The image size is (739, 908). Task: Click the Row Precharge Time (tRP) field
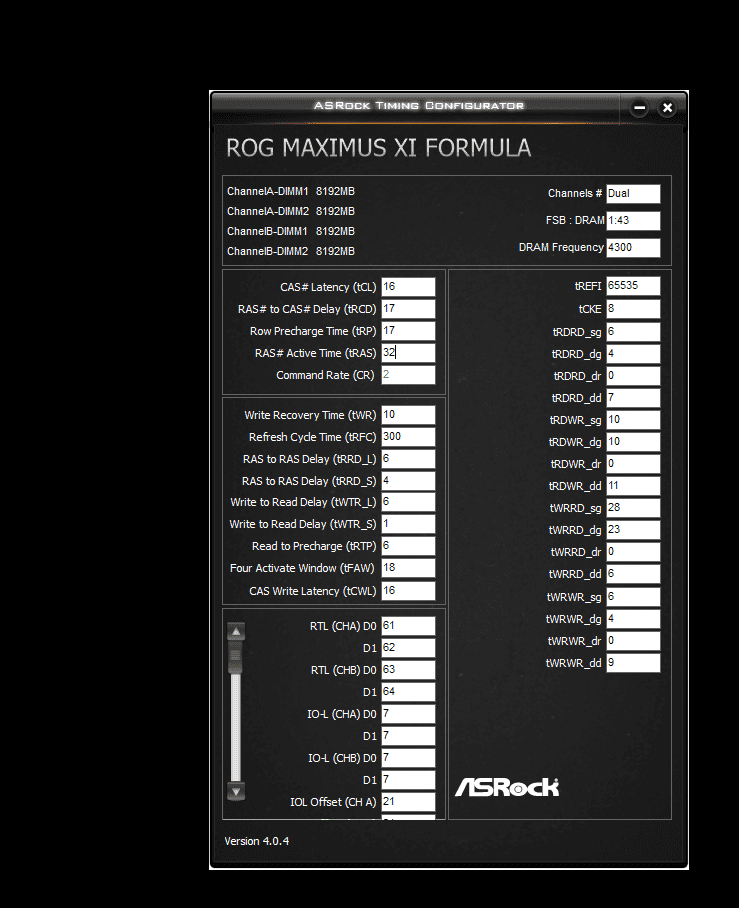408,331
